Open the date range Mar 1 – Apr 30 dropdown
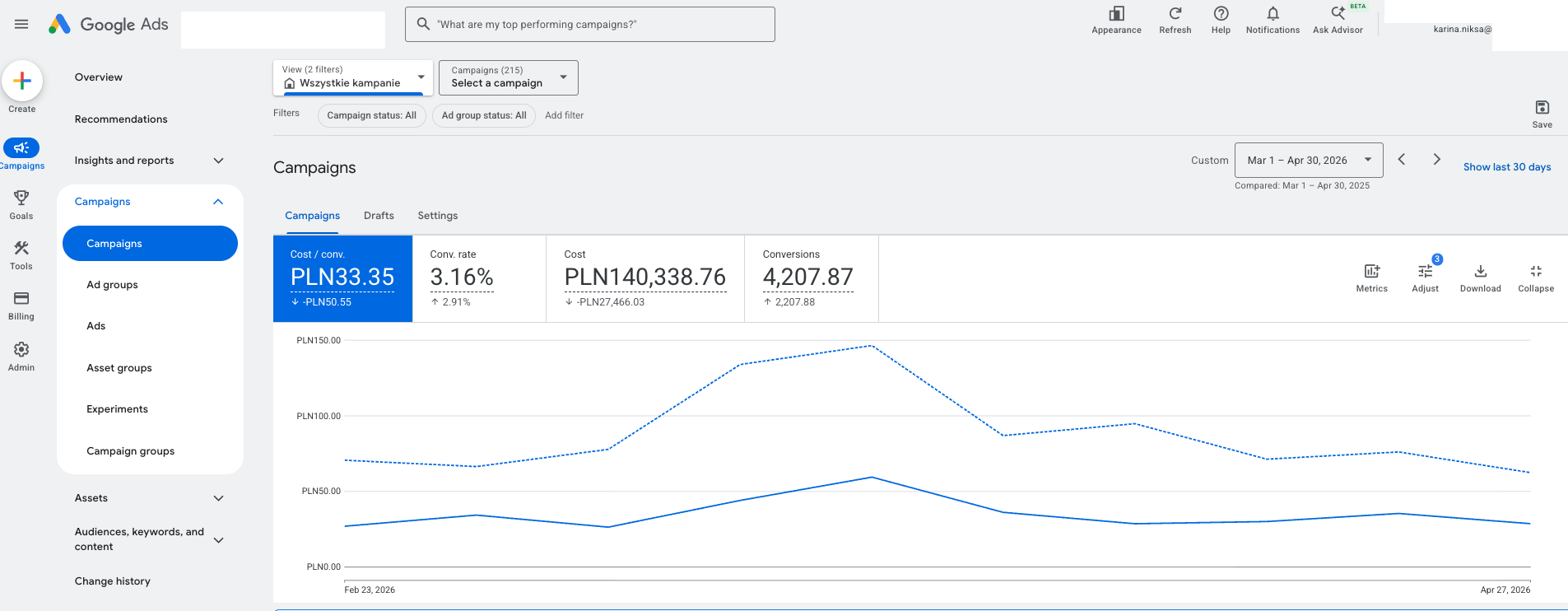This screenshot has width=1568, height=611. (1309, 160)
